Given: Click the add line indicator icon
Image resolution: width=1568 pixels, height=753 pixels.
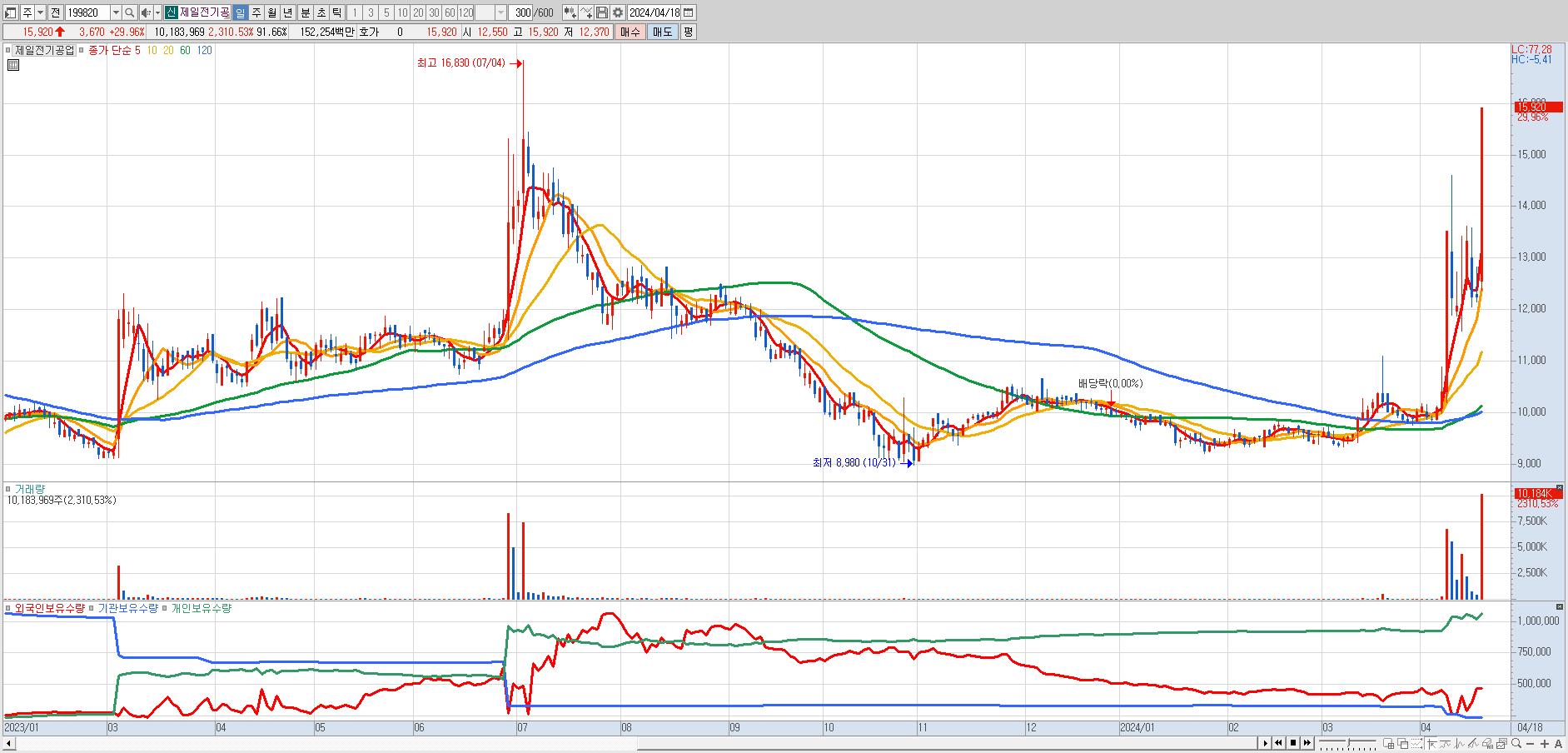Looking at the screenshot, I should (x=586, y=12).
